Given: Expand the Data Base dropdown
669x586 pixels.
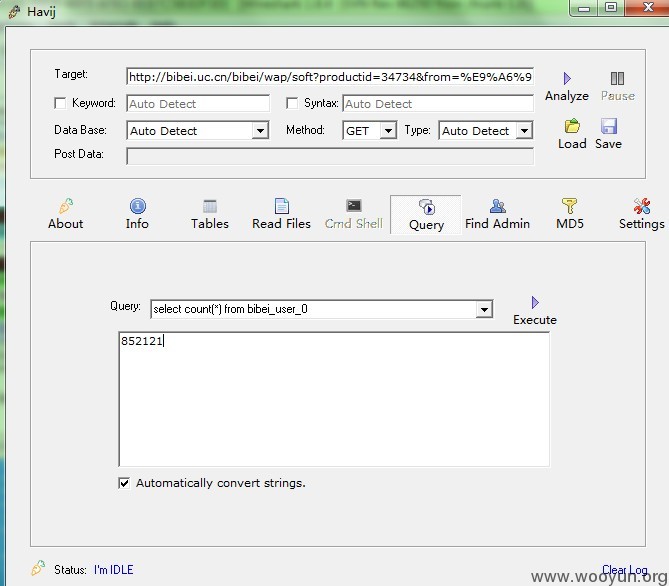Looking at the screenshot, I should click(260, 131).
